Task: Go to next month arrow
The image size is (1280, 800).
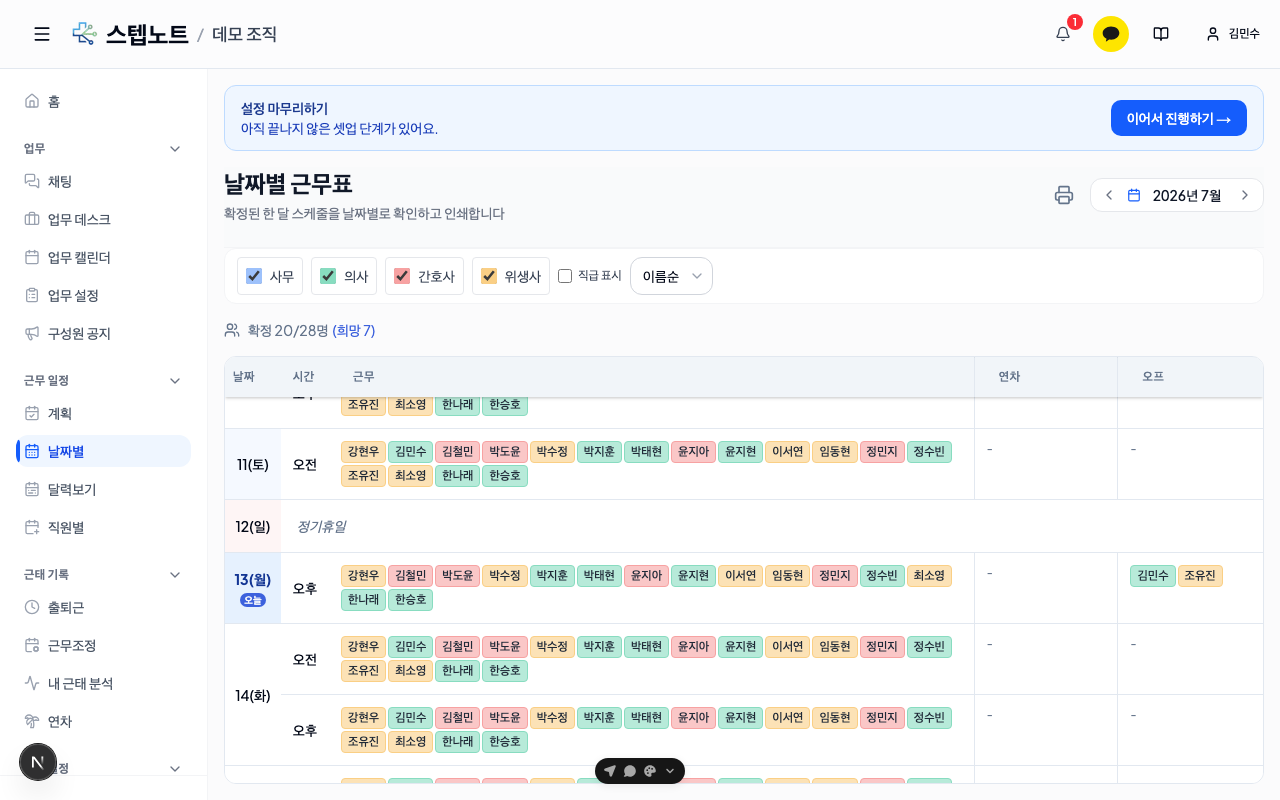Action: [1245, 195]
